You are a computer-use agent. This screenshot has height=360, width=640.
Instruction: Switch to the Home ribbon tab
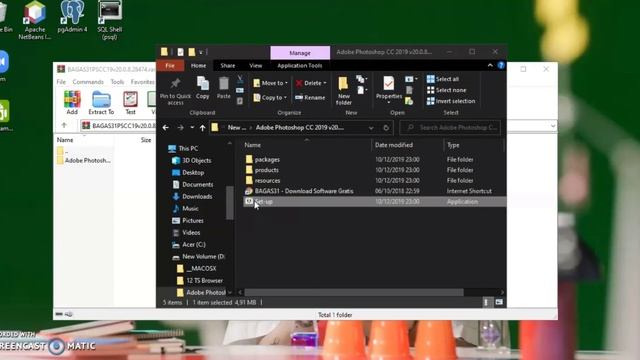pyautogui.click(x=198, y=65)
